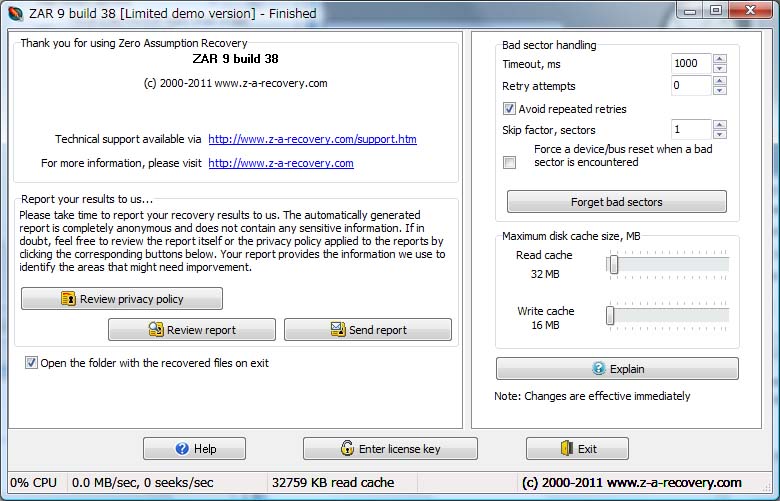Click 'Note: Changes are effective immediately' text
Screen dimensions: 780x501
click(x=592, y=396)
